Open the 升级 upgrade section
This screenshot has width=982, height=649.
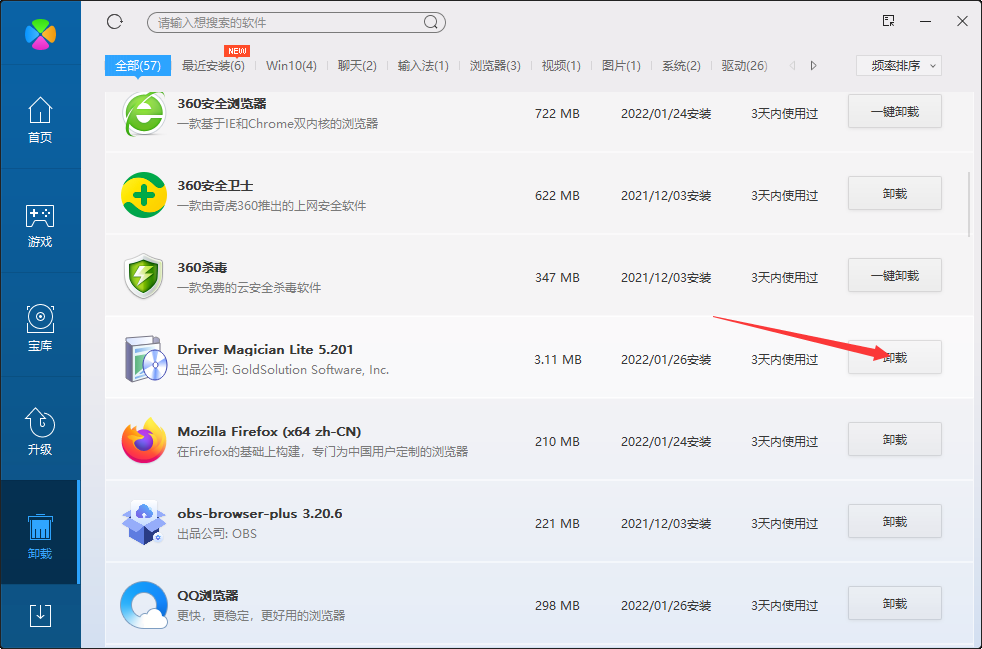40,432
